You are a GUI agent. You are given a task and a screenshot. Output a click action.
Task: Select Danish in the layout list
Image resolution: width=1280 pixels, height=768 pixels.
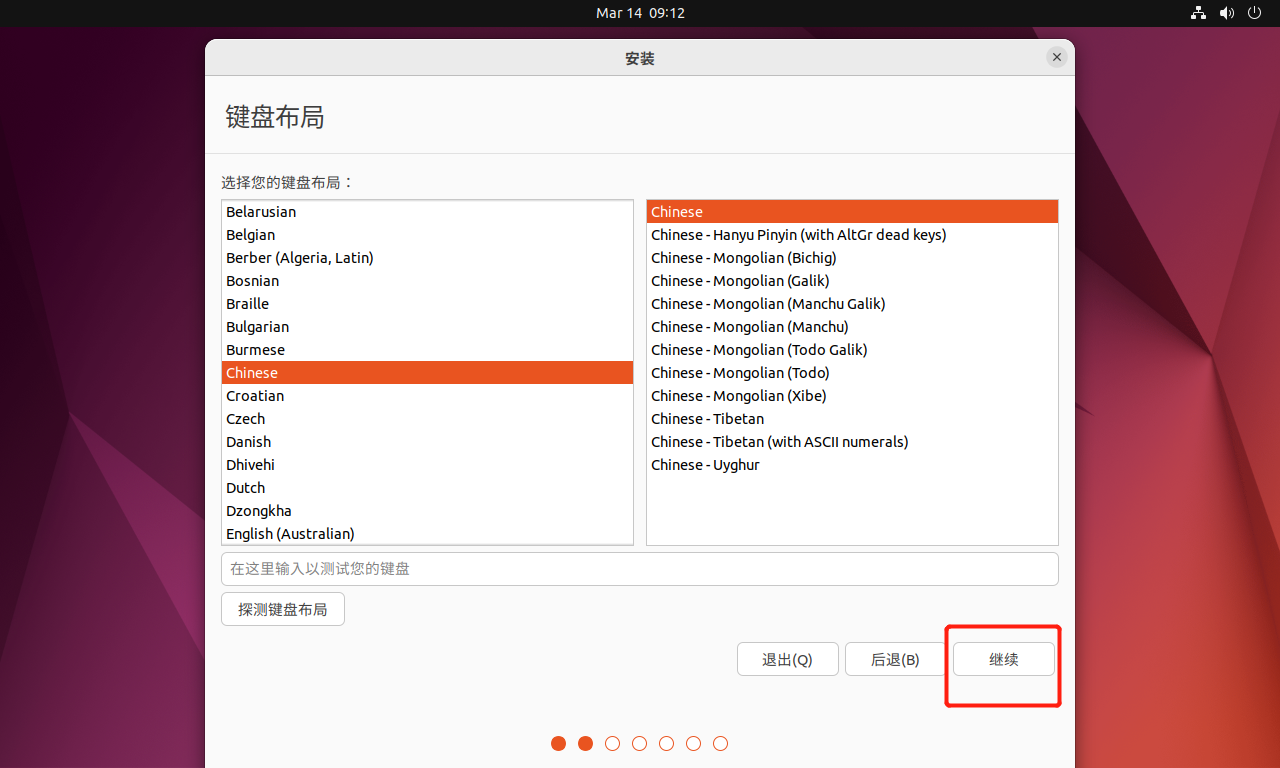click(x=427, y=442)
